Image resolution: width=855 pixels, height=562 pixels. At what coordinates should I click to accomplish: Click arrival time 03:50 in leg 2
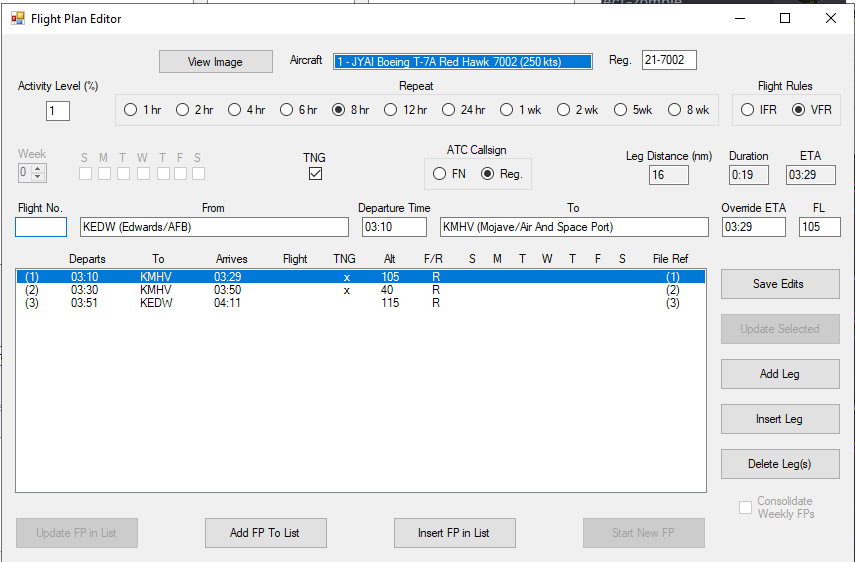[x=227, y=290]
